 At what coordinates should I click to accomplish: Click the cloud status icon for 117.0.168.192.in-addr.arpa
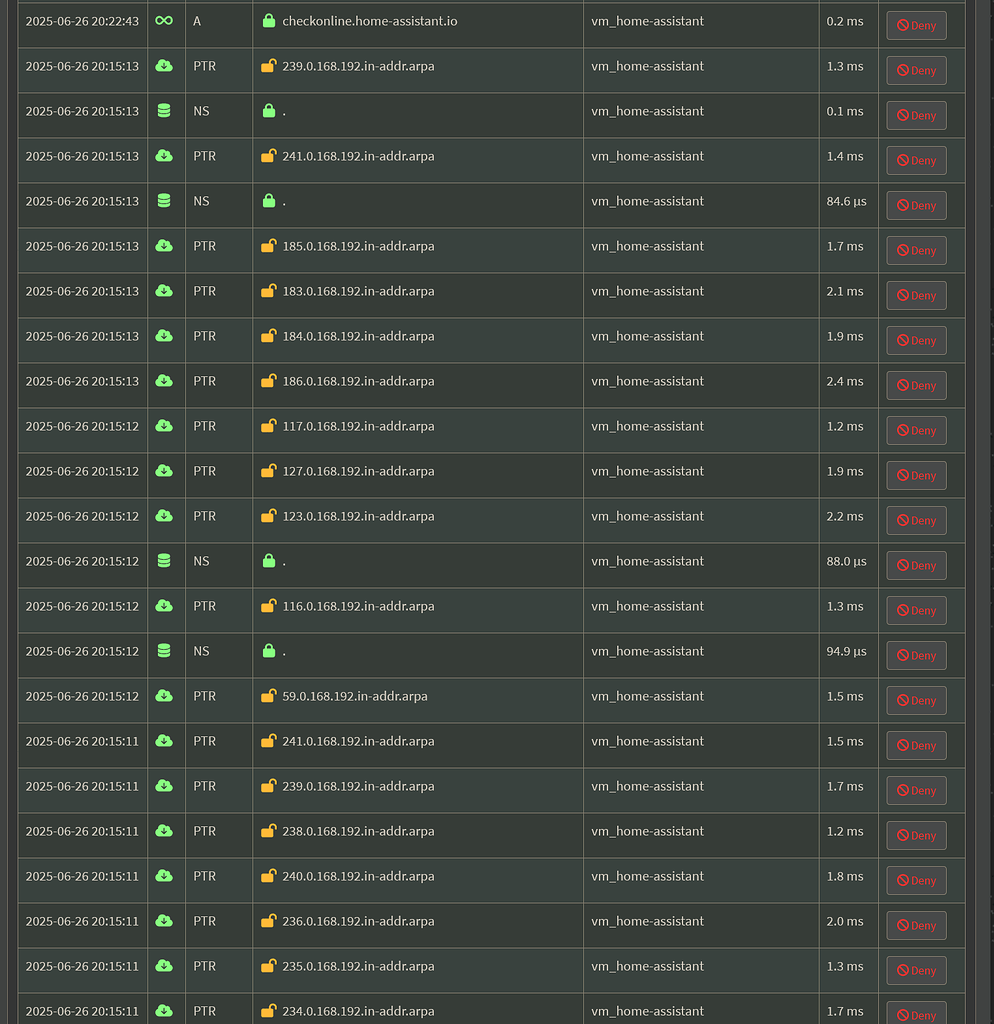tap(164, 426)
